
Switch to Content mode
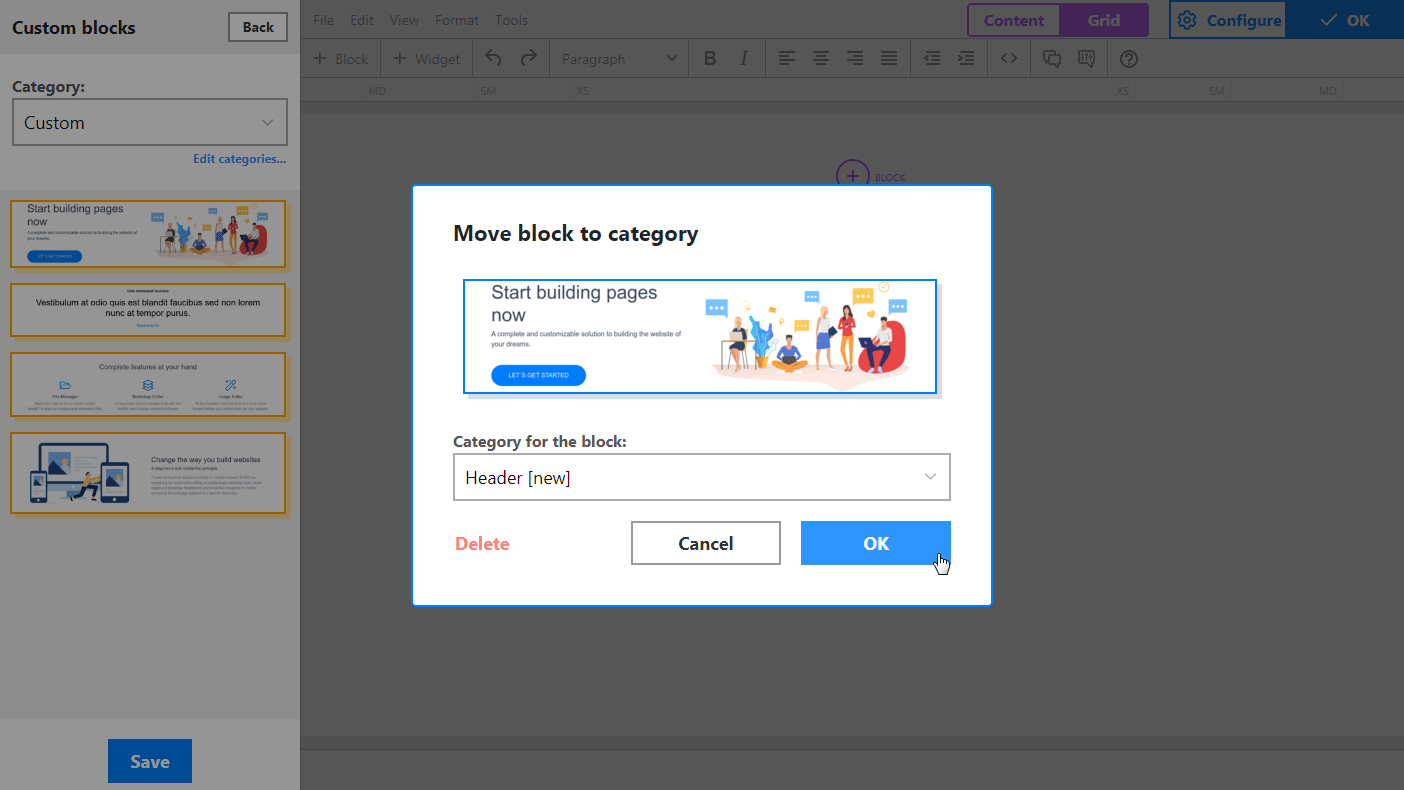(x=1013, y=20)
